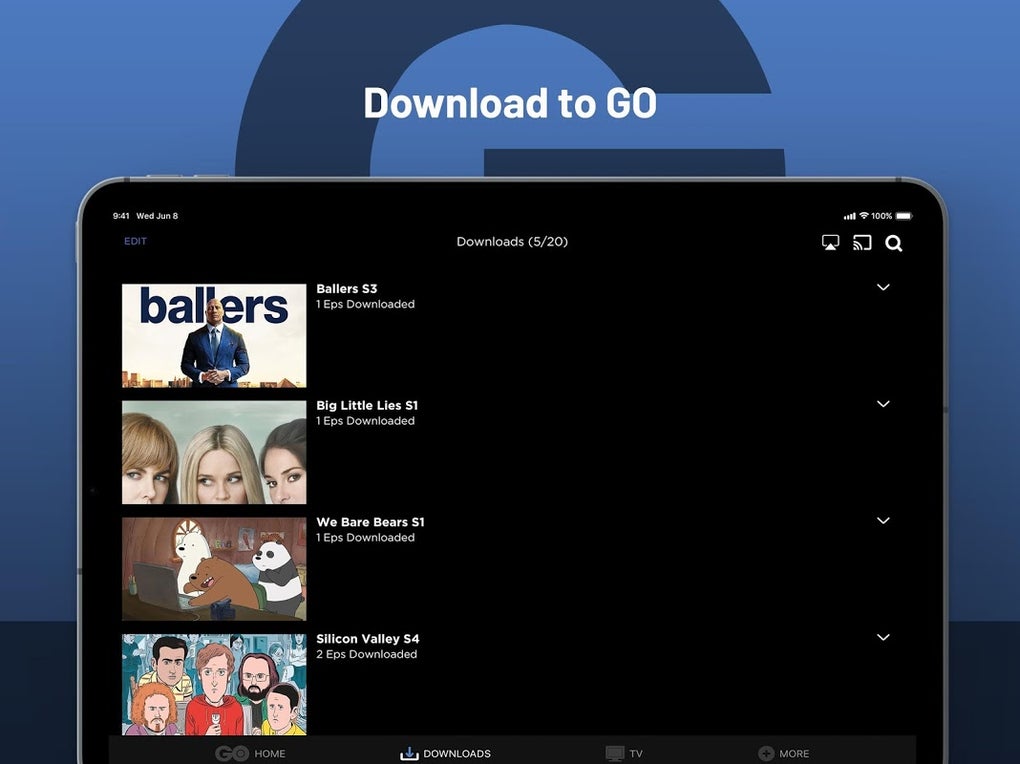Expand the We Bare Bears S1 entry
This screenshot has width=1020, height=764.
[x=883, y=520]
